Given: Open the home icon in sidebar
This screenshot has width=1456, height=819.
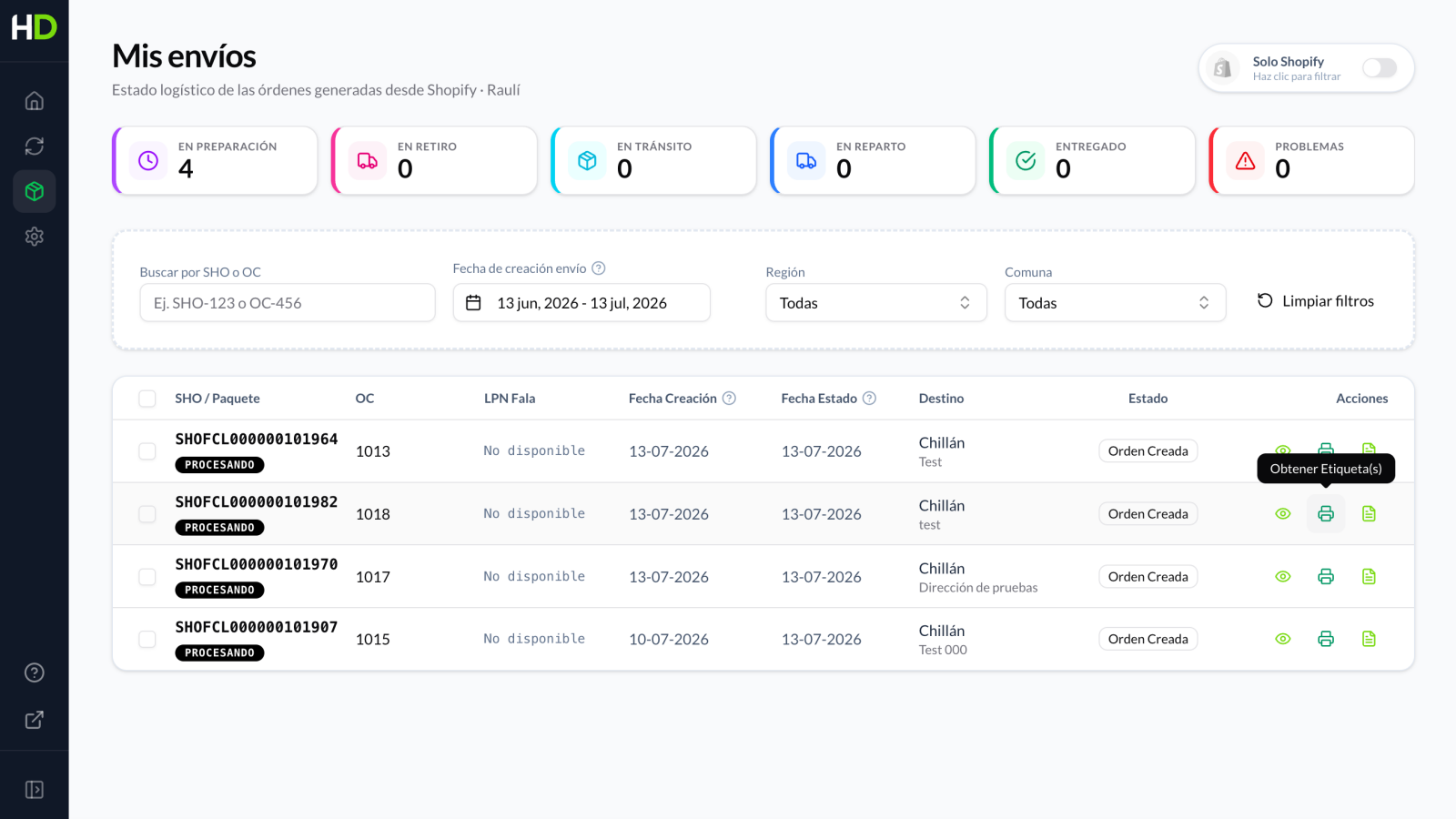Looking at the screenshot, I should tap(35, 101).
